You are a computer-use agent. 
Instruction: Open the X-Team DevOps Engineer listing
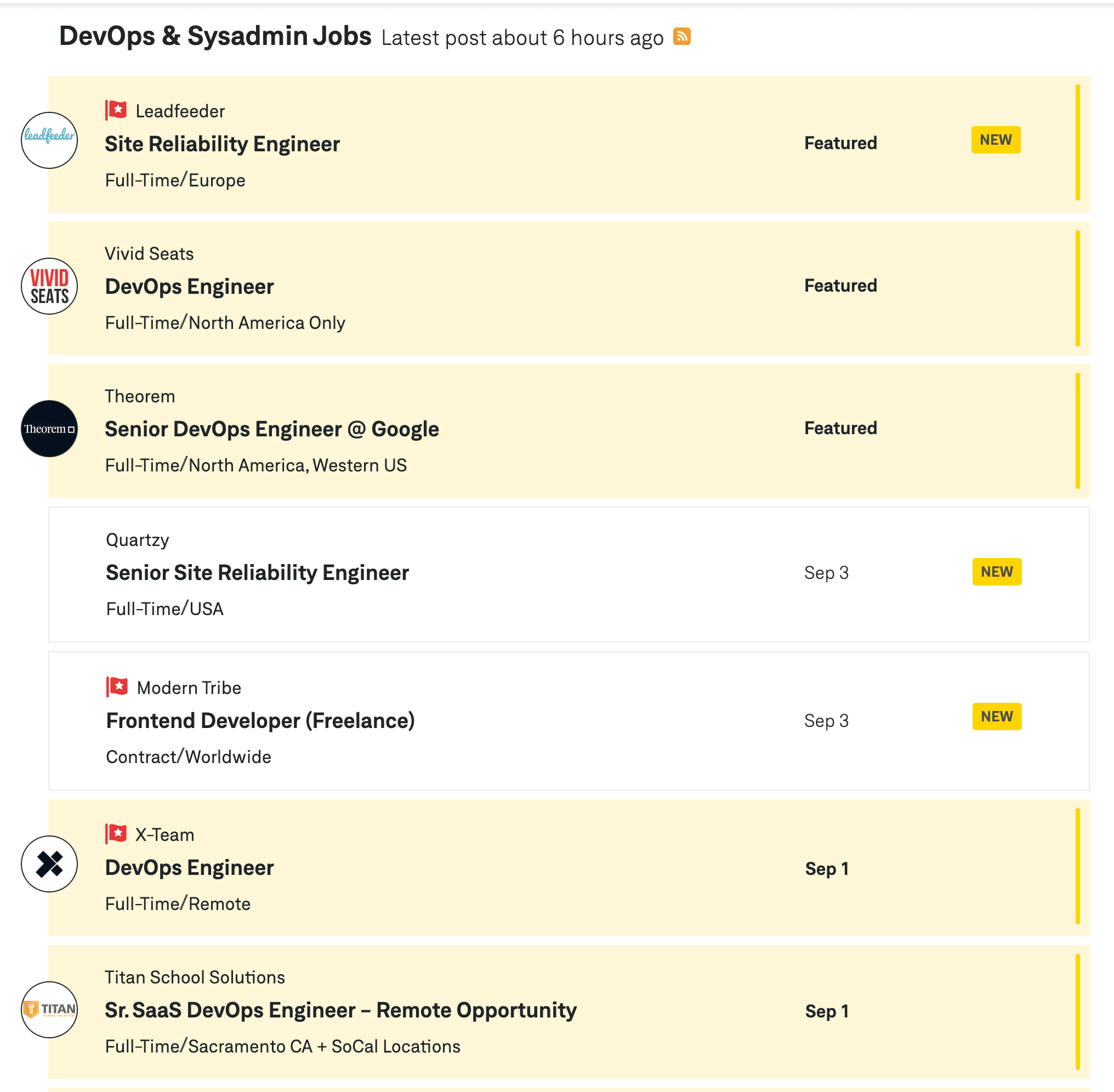click(189, 868)
